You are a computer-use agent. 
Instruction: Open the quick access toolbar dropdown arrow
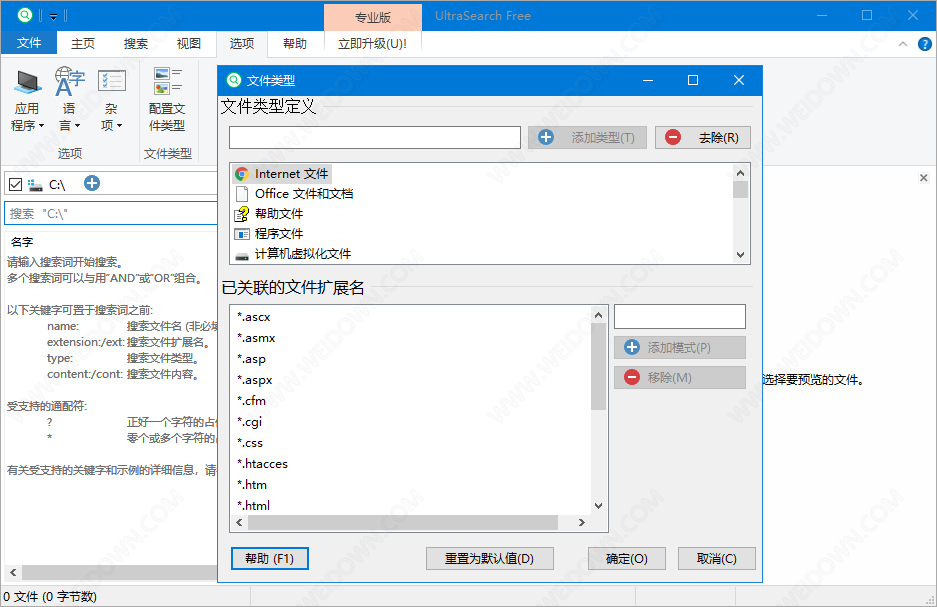click(53, 16)
